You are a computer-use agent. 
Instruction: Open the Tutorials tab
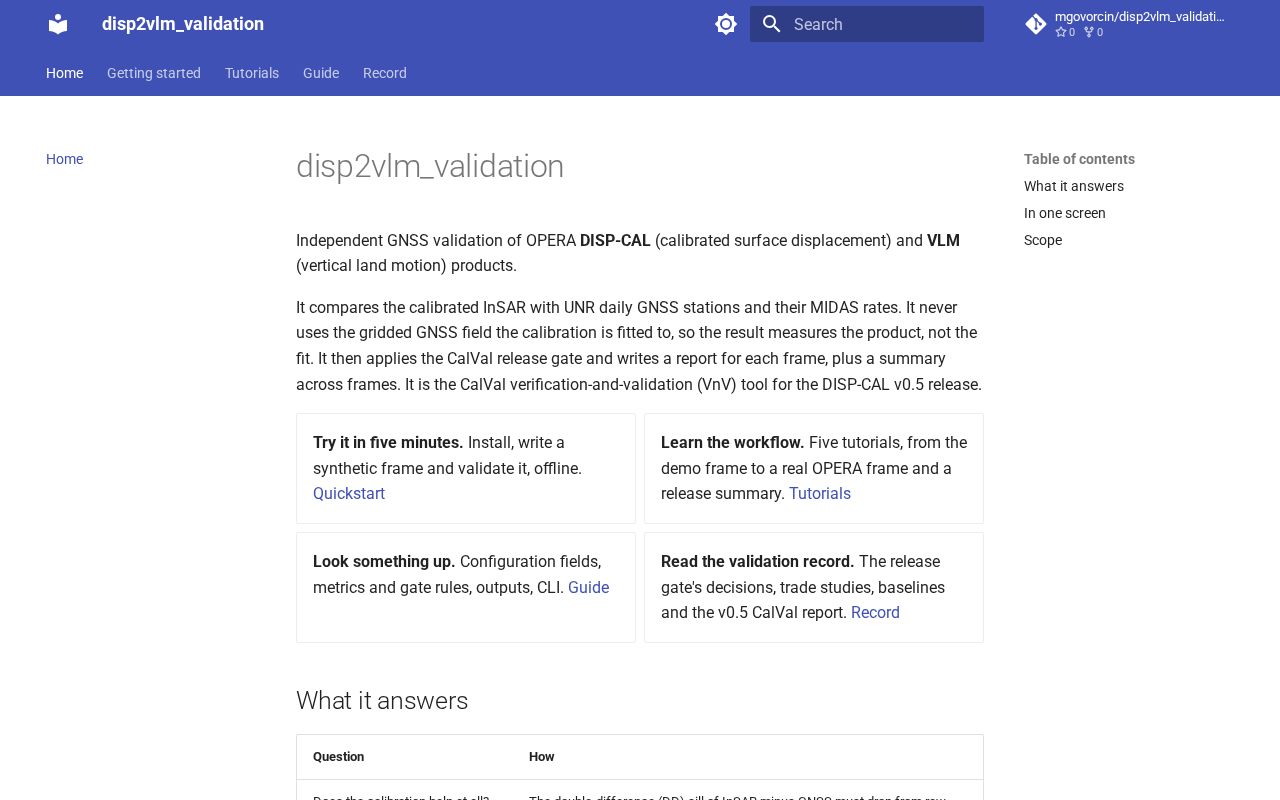click(x=252, y=73)
